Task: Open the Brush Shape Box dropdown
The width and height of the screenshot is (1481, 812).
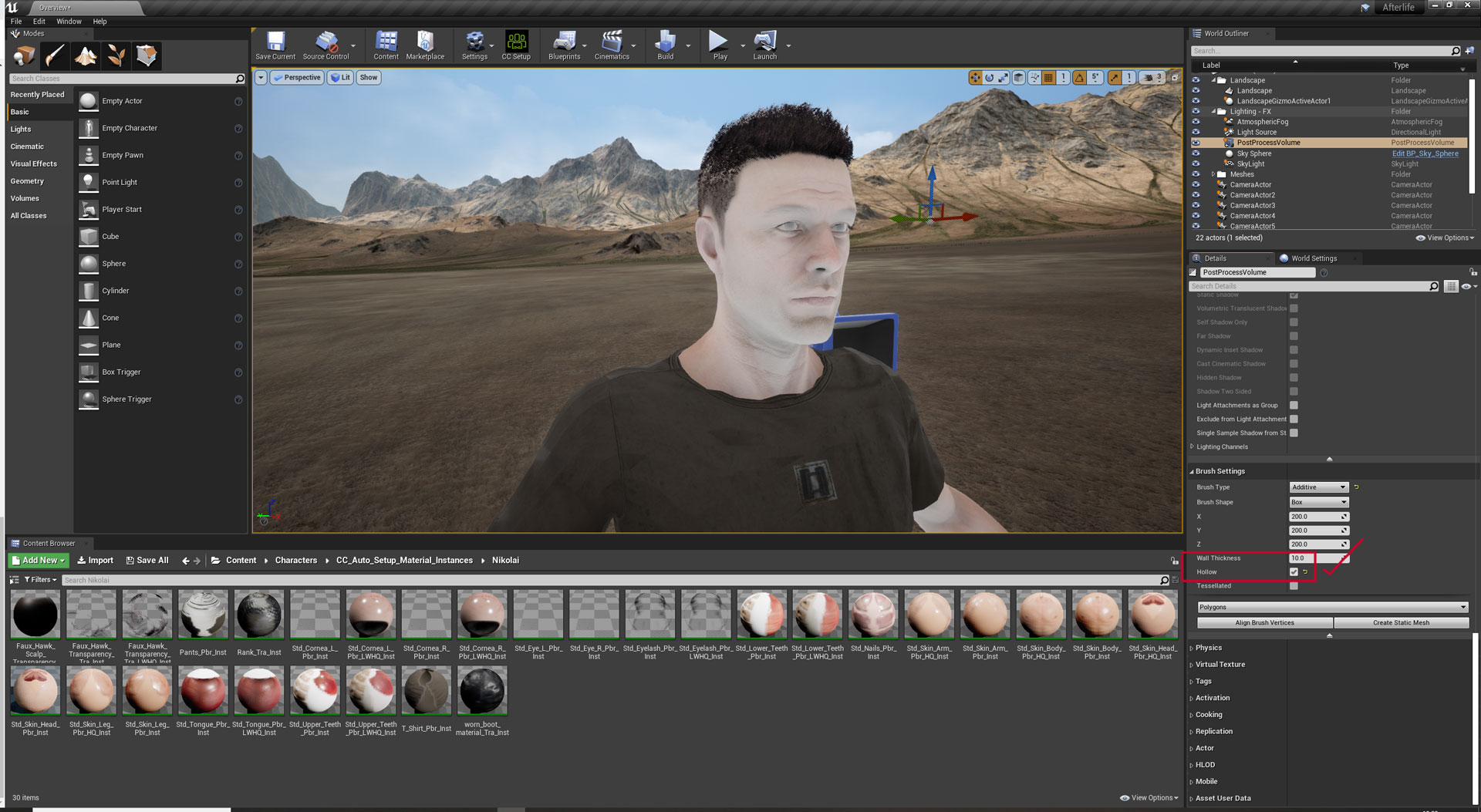Action: tap(1318, 502)
